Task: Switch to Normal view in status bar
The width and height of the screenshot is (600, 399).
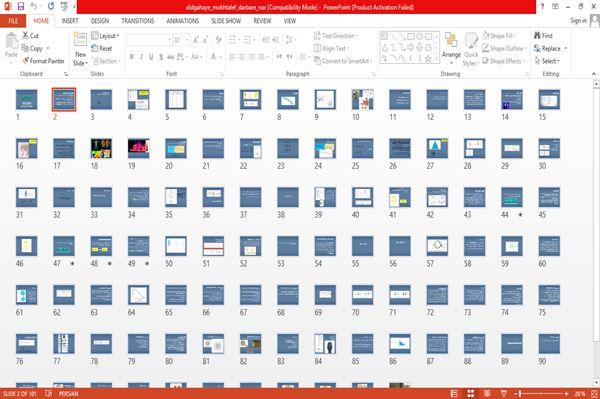Action: tap(454, 394)
